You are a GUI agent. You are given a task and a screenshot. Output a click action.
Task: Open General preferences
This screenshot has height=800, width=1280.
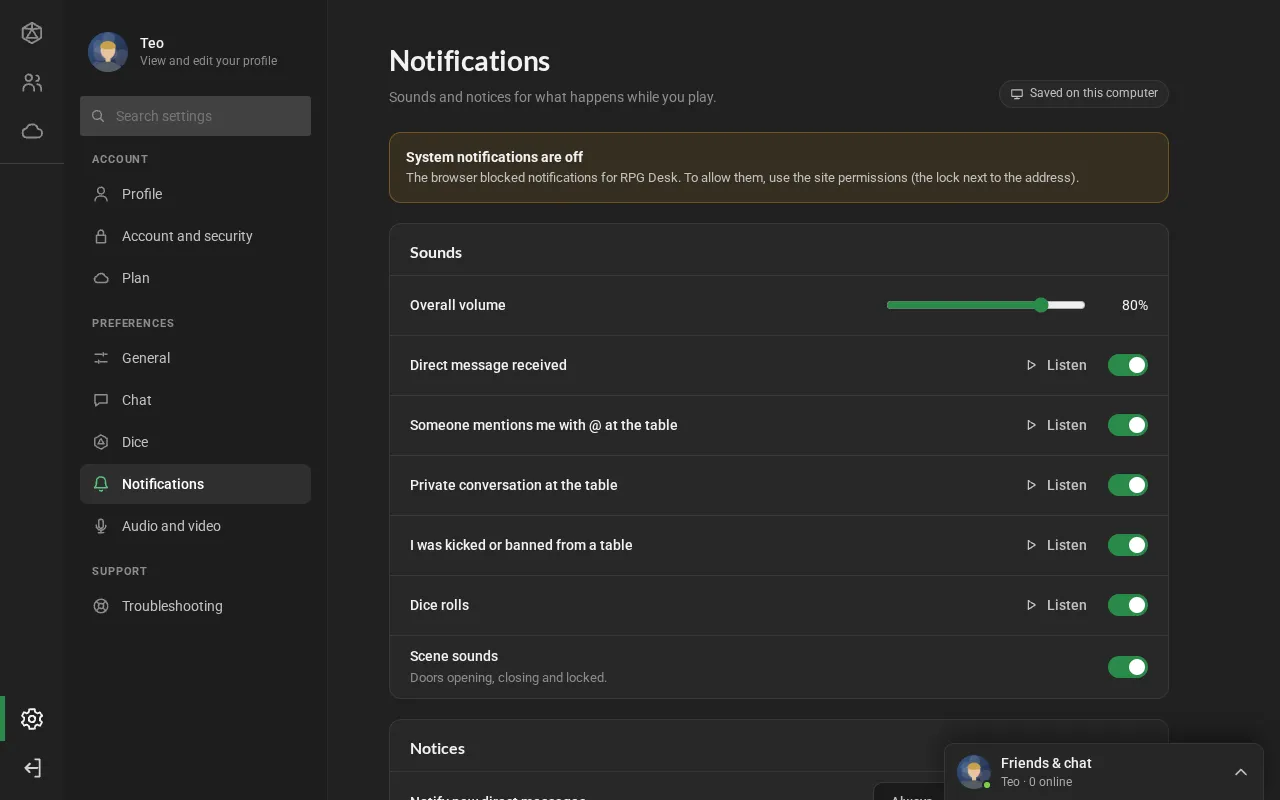pyautogui.click(x=195, y=358)
